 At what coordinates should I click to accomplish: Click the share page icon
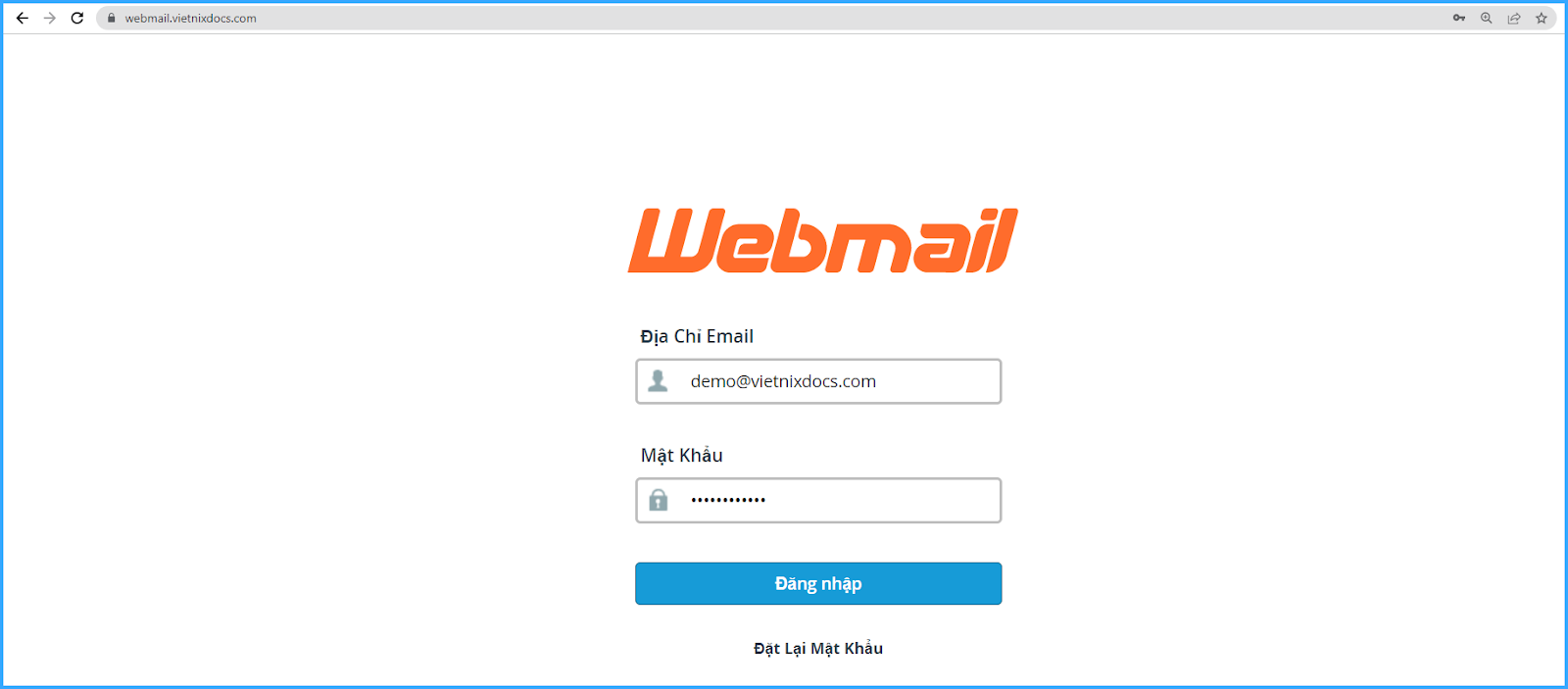[1514, 18]
